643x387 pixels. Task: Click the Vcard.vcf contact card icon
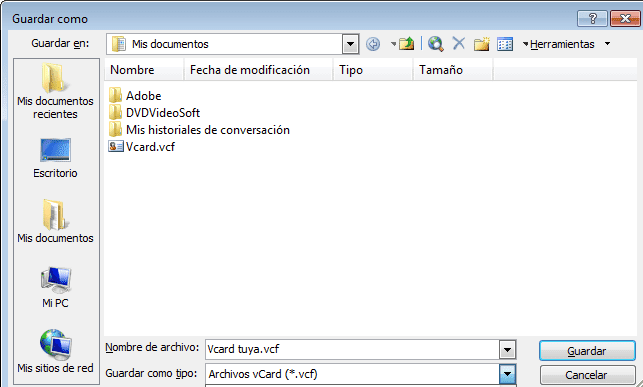point(116,146)
